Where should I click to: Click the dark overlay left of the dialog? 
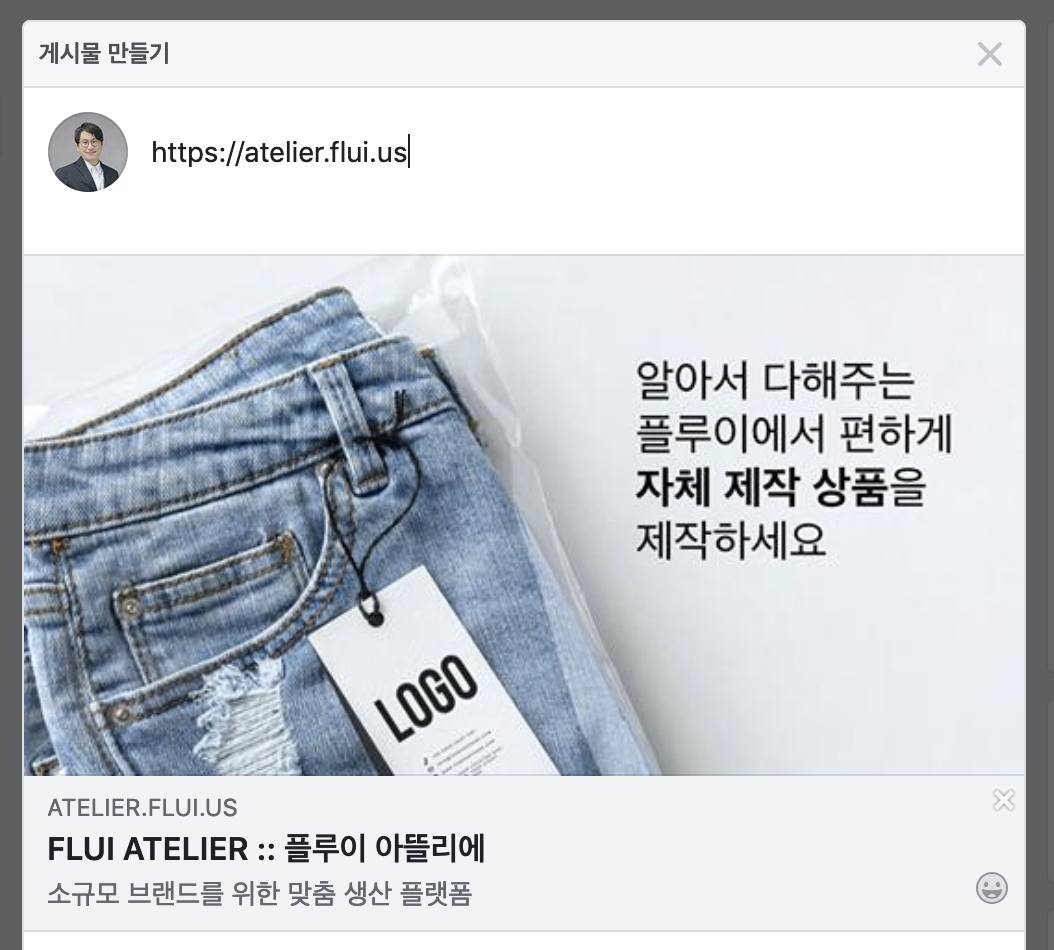[x=10, y=471]
